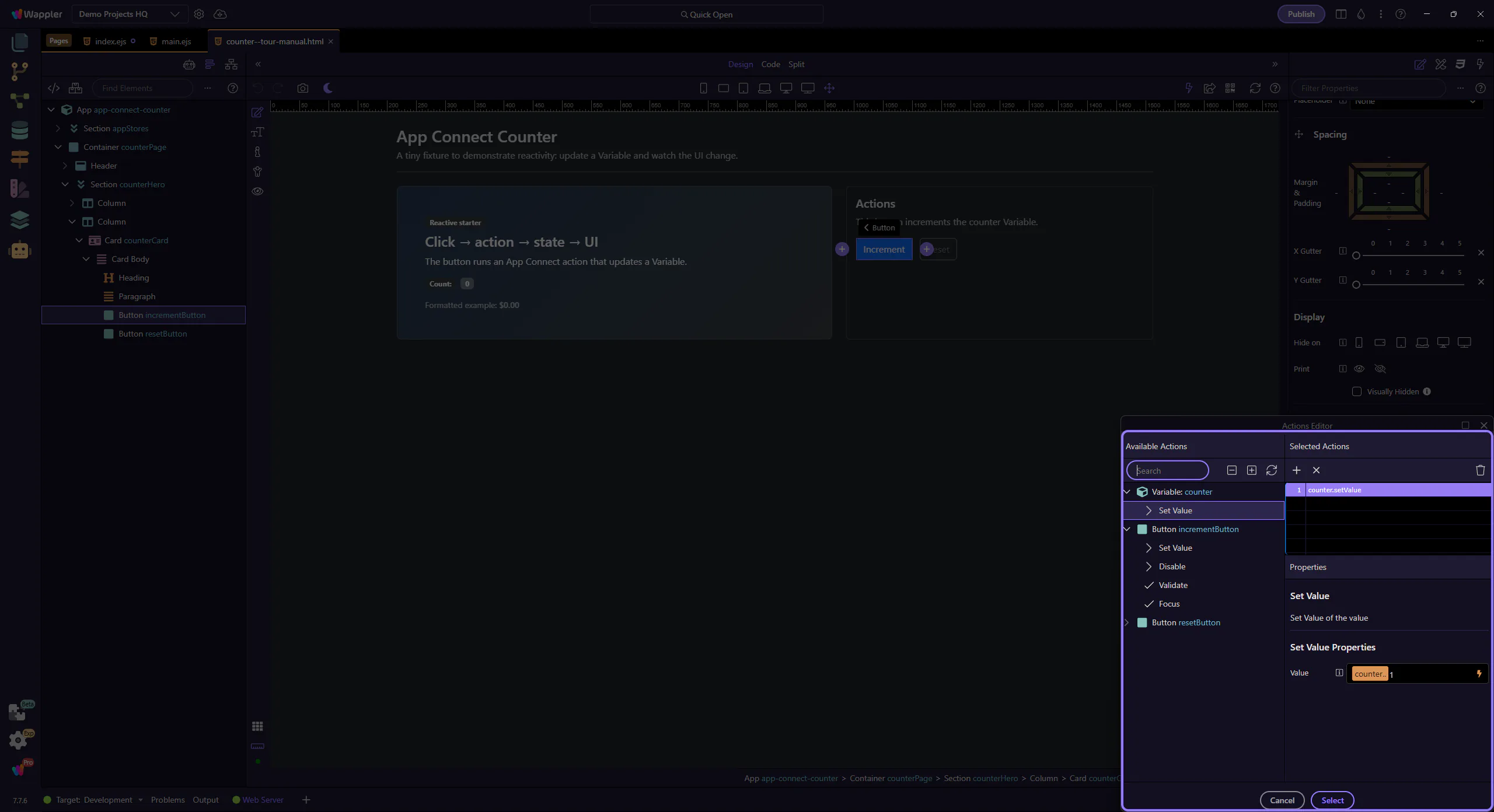Toggle the Print hidden crossed-eye icon
1494x812 pixels.
pyautogui.click(x=1380, y=369)
